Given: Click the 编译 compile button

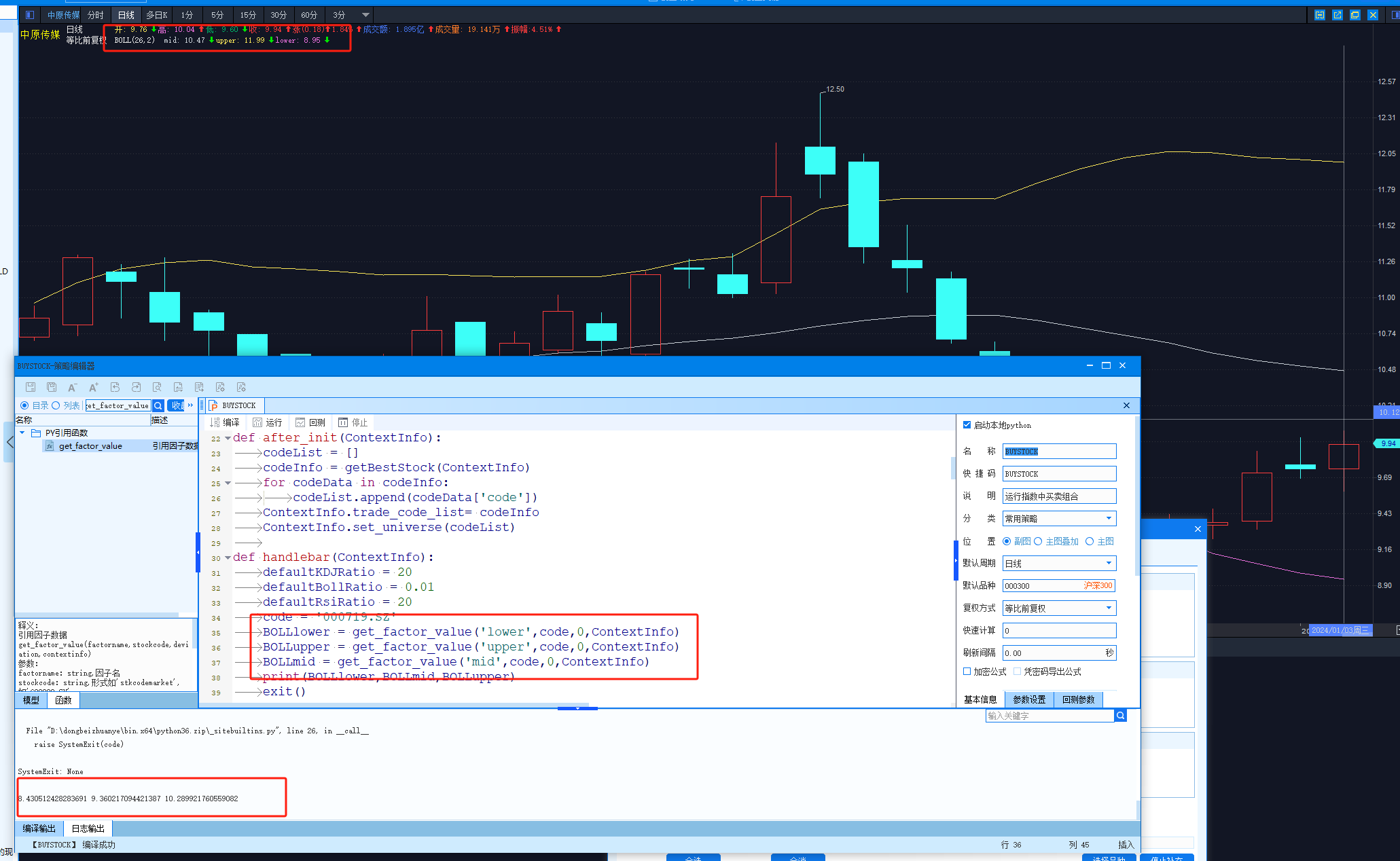Looking at the screenshot, I should pos(225,422).
